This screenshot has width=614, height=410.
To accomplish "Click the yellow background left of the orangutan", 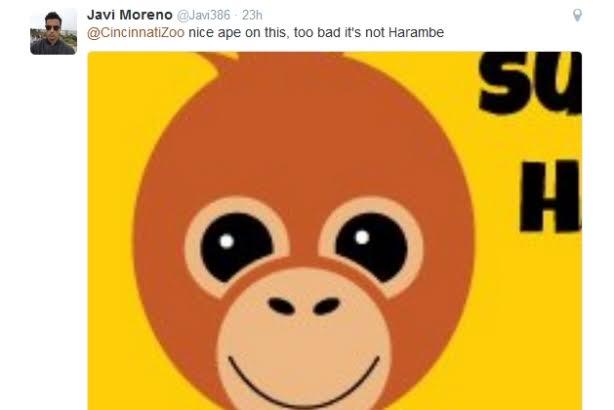I will coord(114,235).
